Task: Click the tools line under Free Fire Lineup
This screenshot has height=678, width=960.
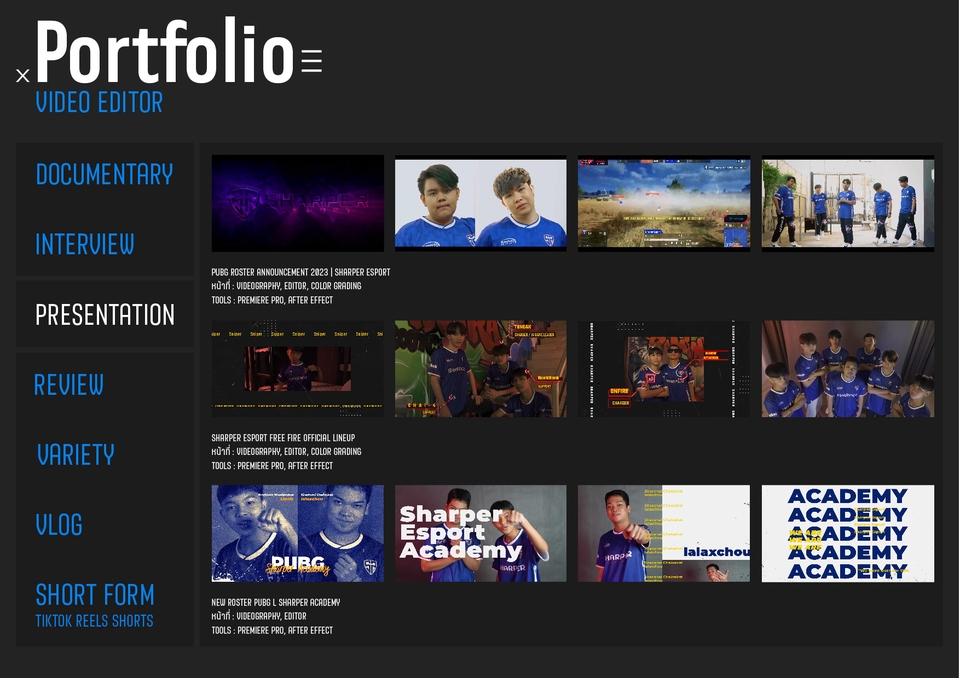Action: tap(272, 465)
